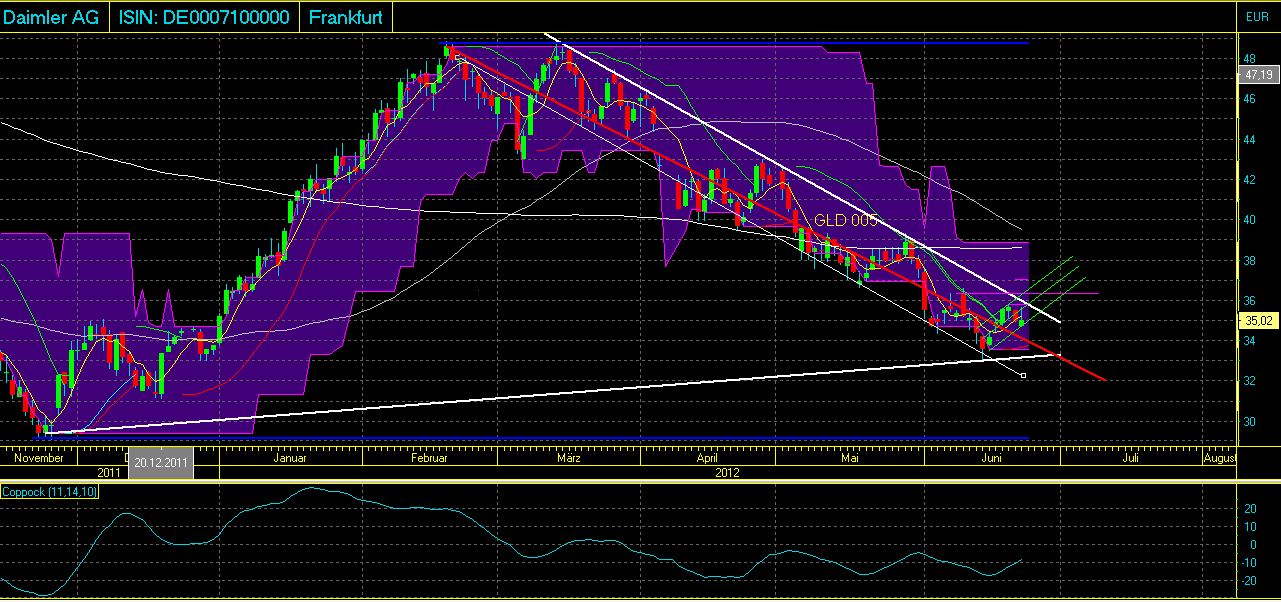
Task: Click price scale value 40
Action: click(1250, 220)
